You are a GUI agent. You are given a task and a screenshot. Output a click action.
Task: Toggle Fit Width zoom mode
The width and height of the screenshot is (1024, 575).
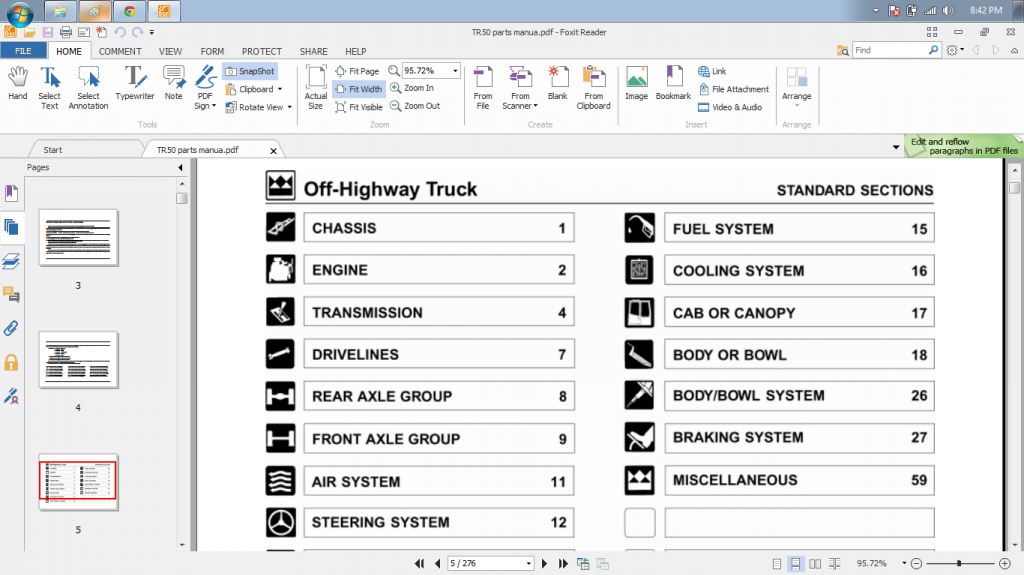tap(358, 89)
